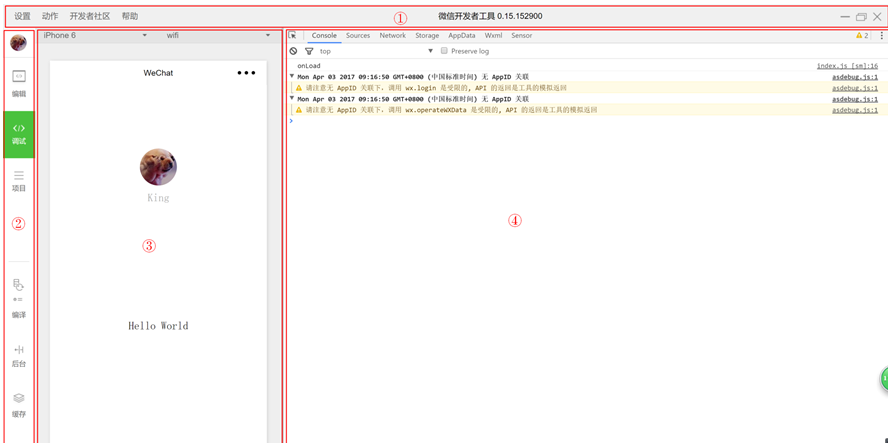Switch to the AppData tab
Image resolution: width=888 pixels, height=443 pixels.
462,35
